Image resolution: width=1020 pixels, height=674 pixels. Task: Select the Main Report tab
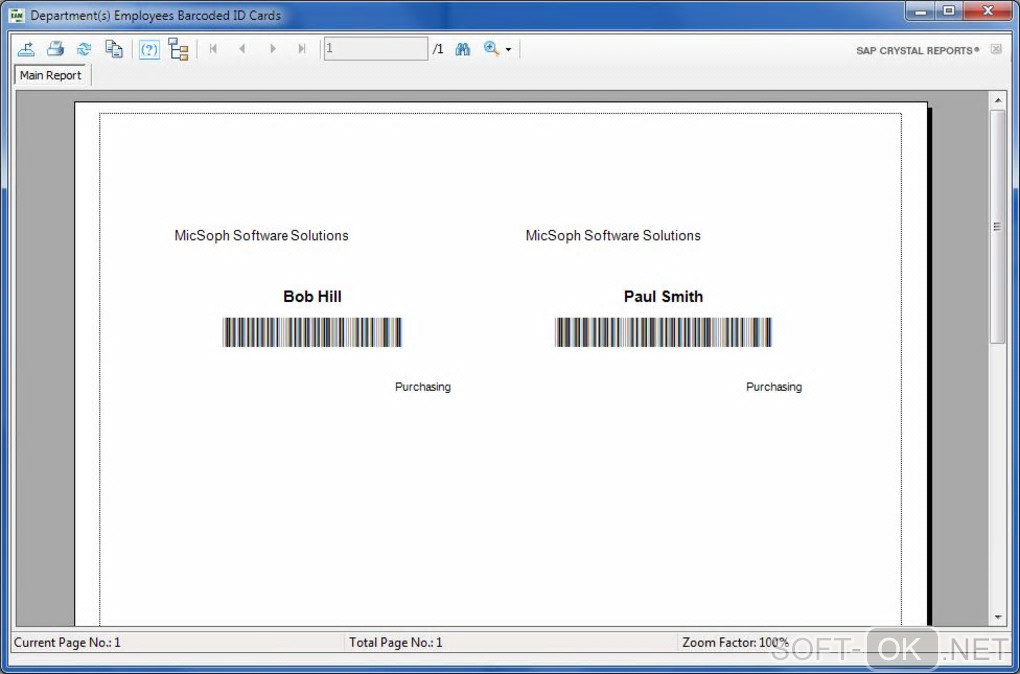point(51,75)
